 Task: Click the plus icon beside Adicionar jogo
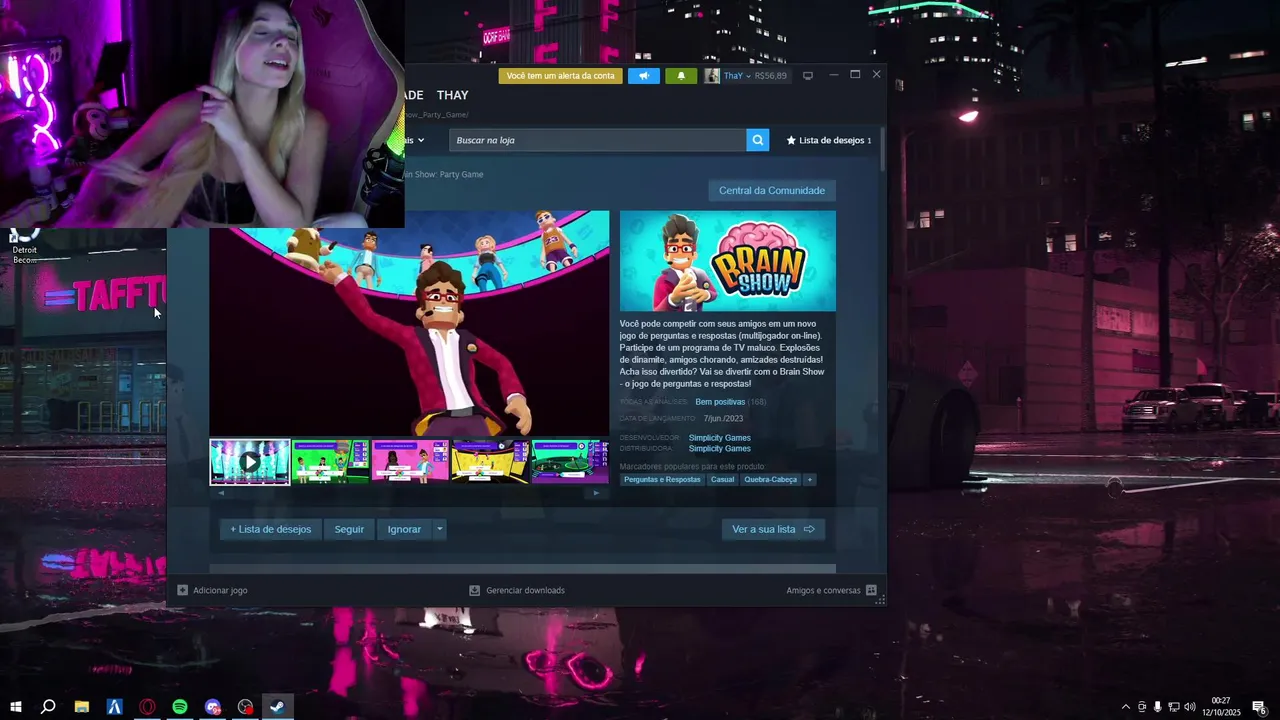tap(182, 590)
